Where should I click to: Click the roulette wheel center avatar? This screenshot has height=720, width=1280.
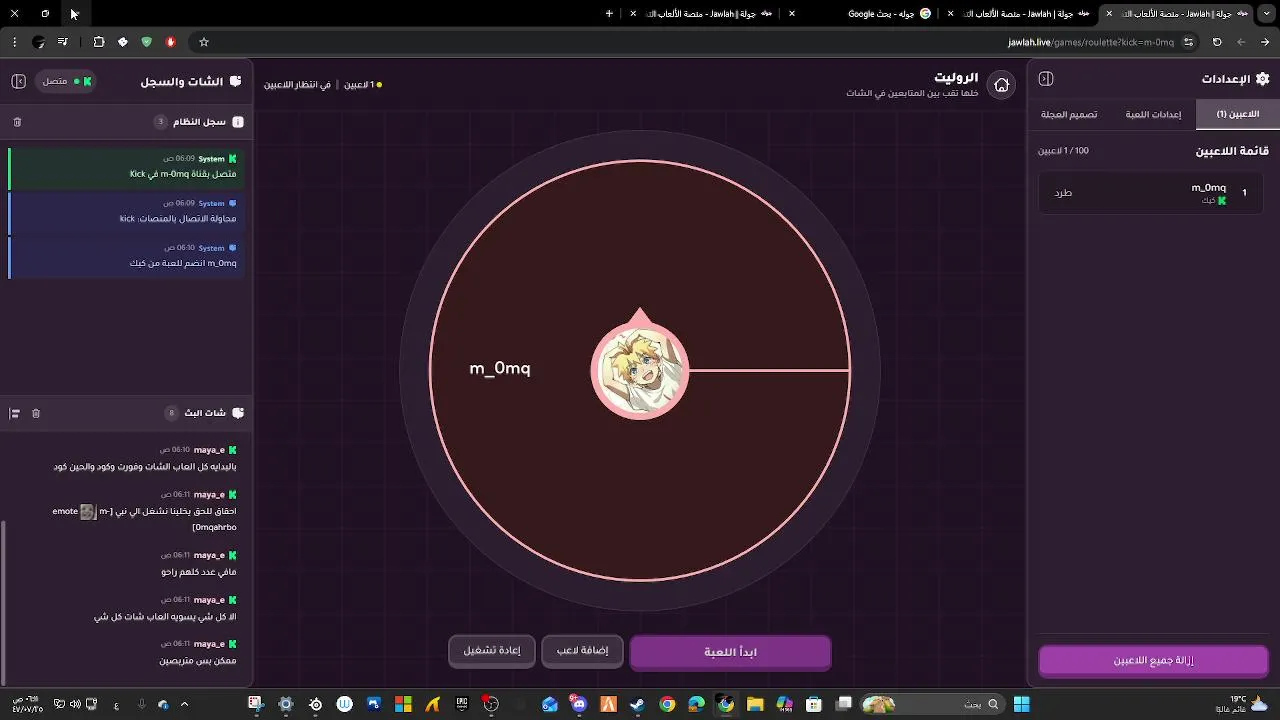coord(640,370)
